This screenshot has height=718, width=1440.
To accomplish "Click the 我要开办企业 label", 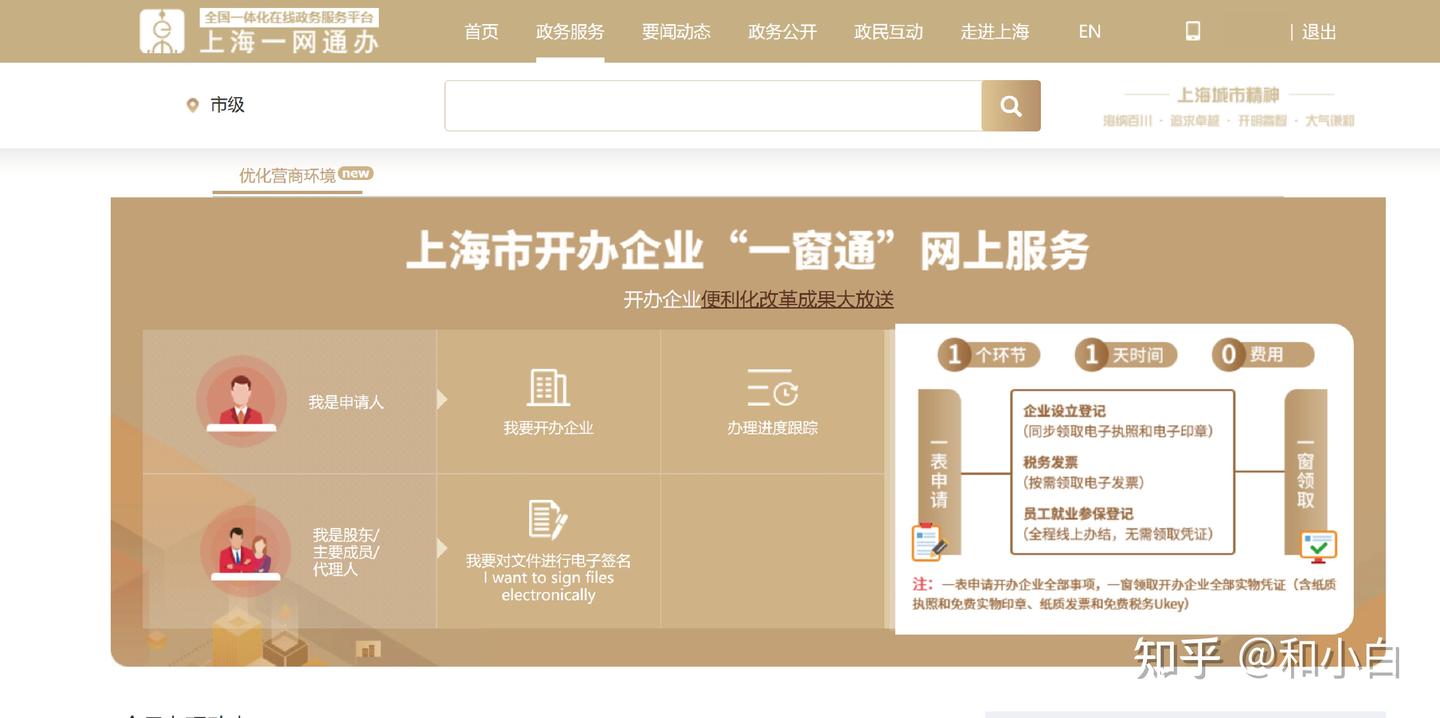I will (x=548, y=428).
